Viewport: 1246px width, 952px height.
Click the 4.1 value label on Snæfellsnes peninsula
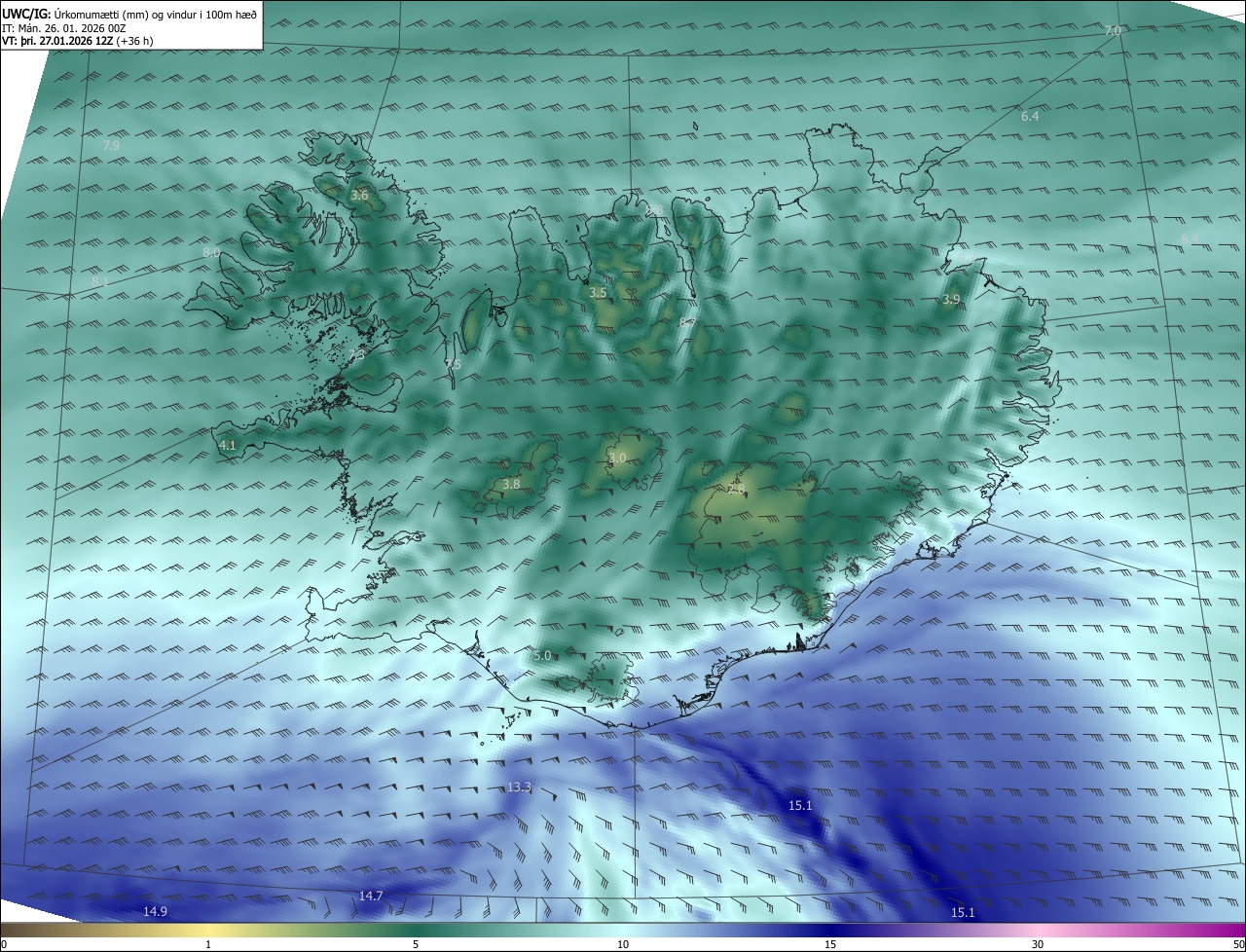click(228, 445)
